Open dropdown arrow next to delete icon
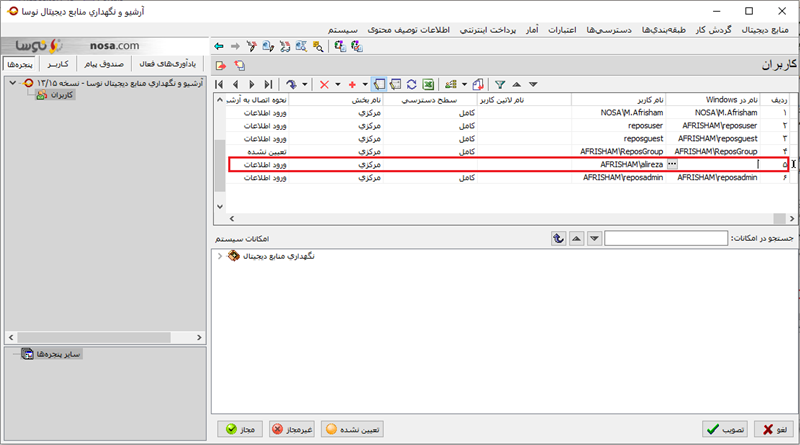Image resolution: width=800 pixels, height=445 pixels. (337, 85)
